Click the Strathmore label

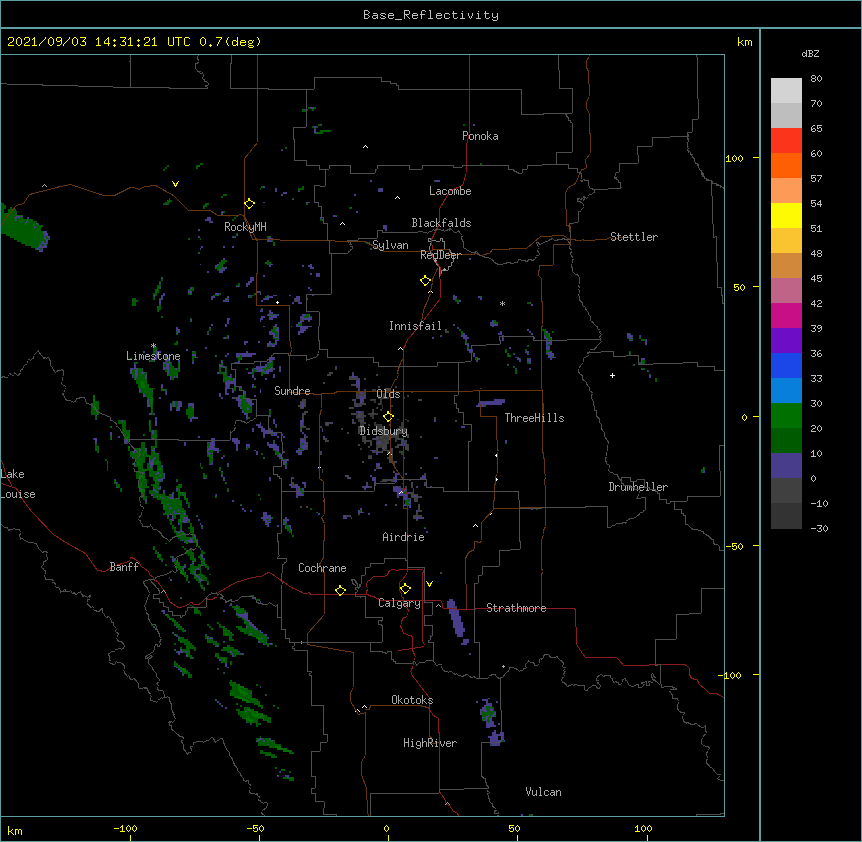pyautogui.click(x=516, y=608)
